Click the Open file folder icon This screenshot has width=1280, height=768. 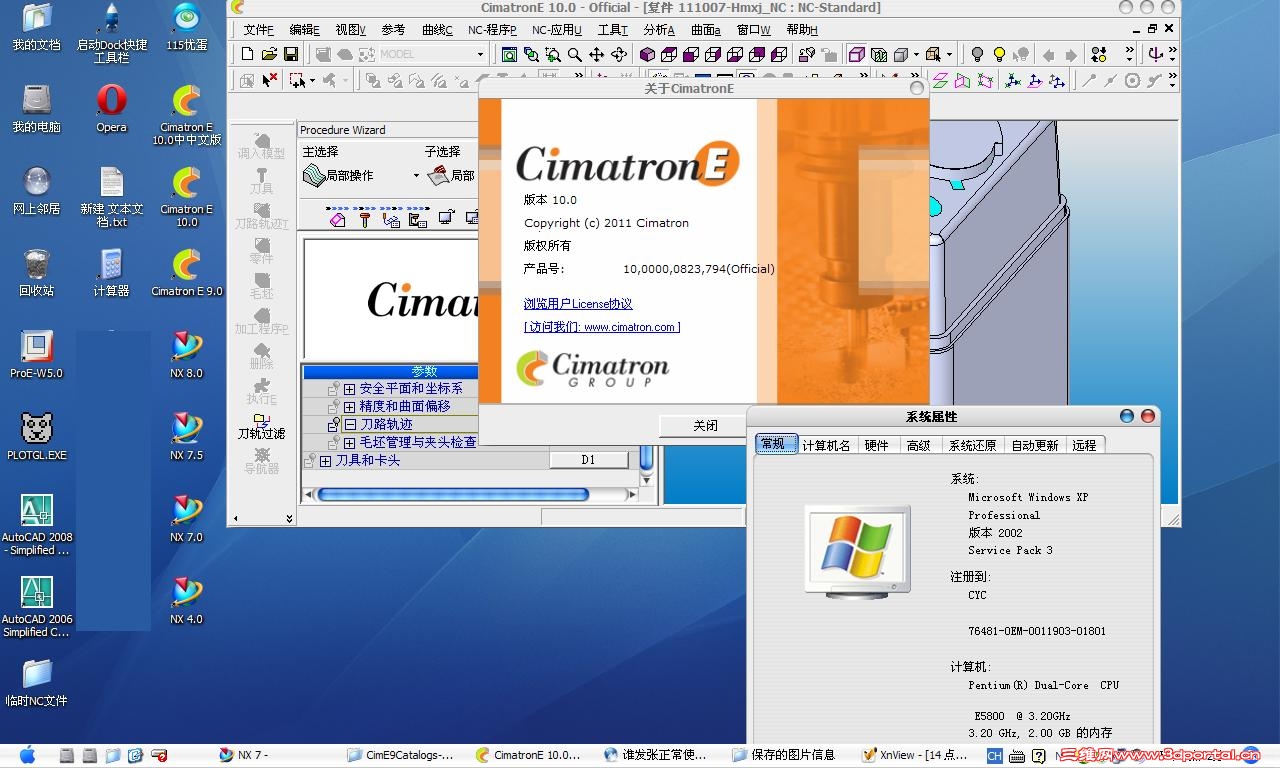(269, 54)
